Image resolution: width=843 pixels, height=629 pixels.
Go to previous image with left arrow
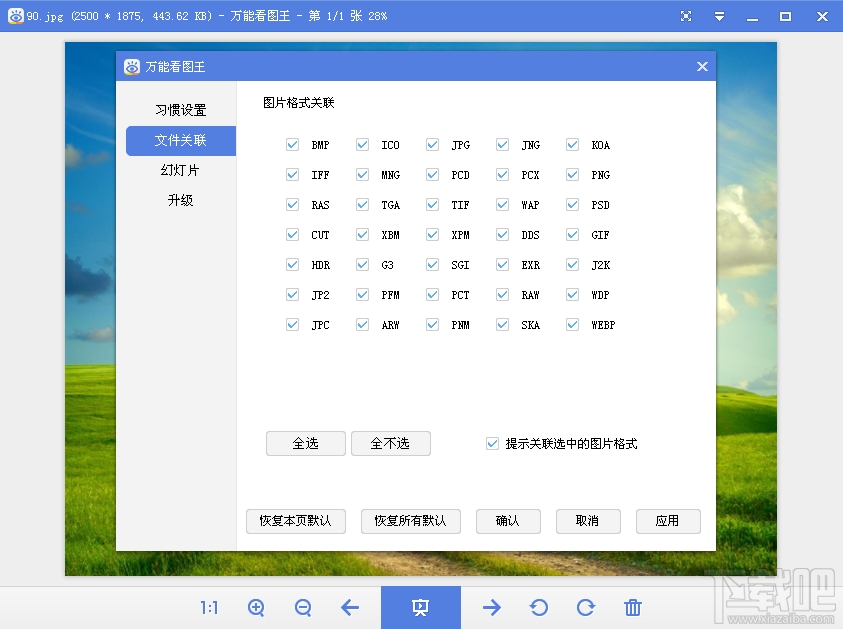(350, 607)
